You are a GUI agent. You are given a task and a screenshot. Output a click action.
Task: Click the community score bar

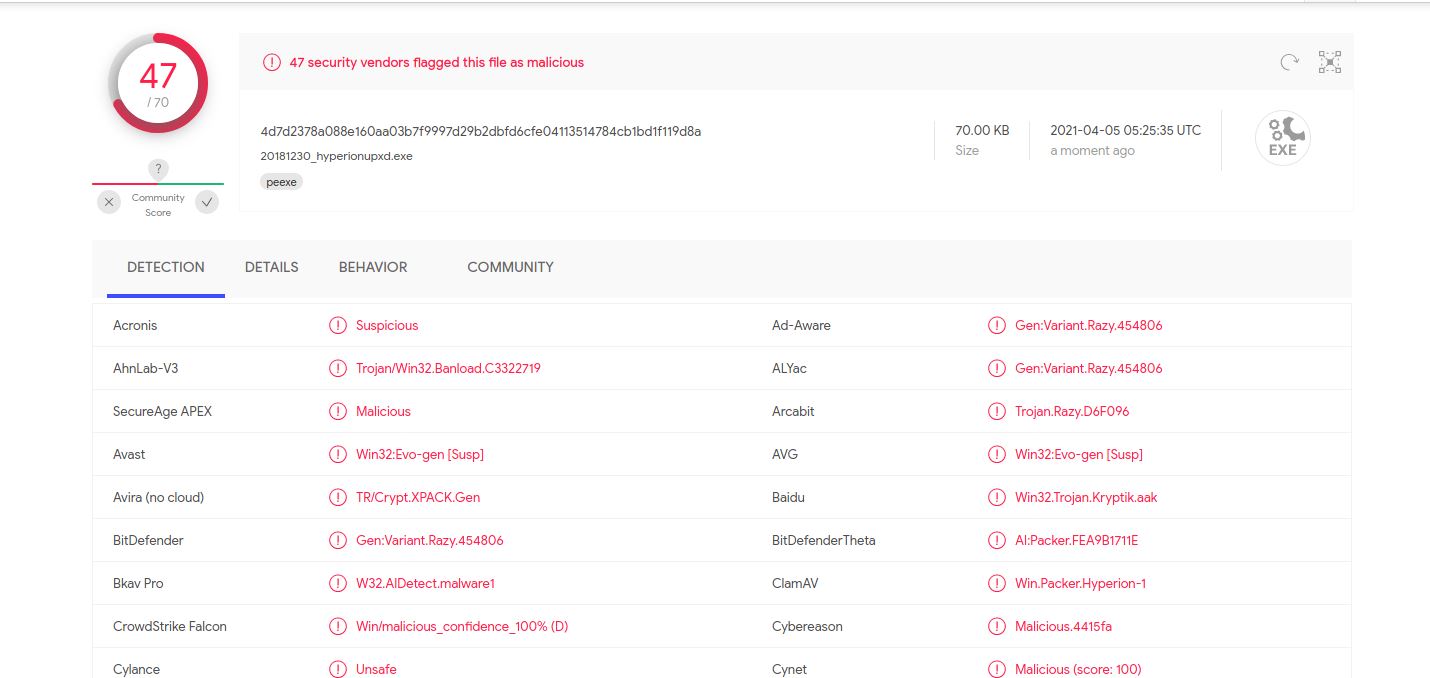click(x=158, y=184)
